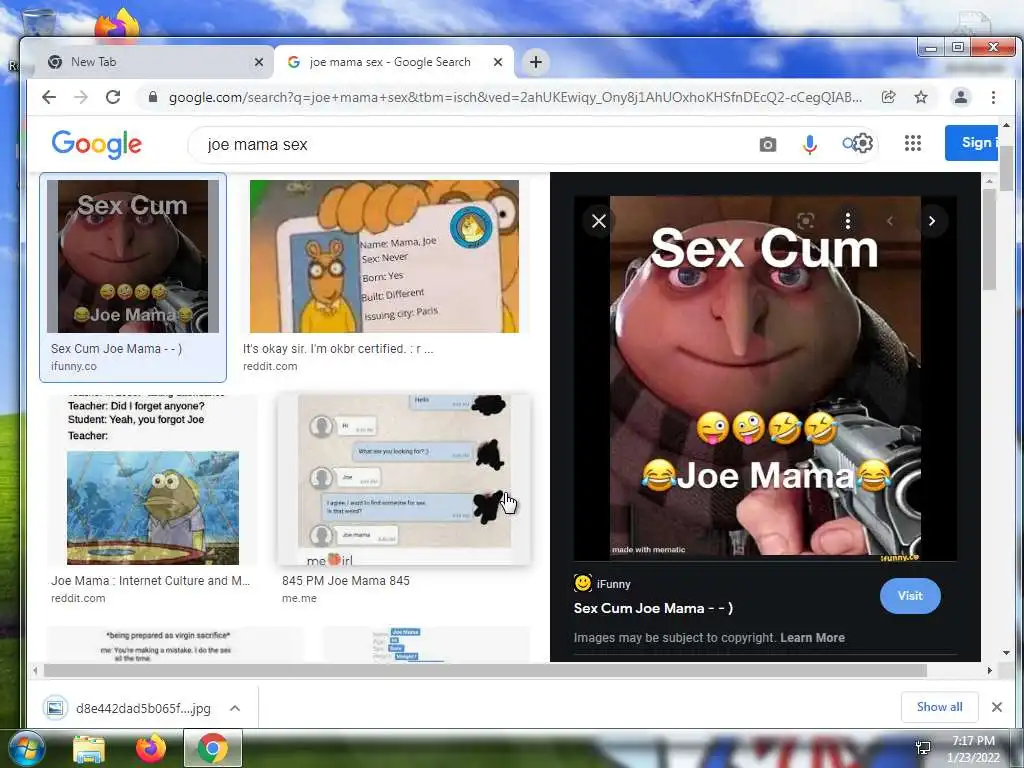Screen dimensions: 1024x768
Task: Open Windows Explorer from taskbar
Action: click(89, 749)
